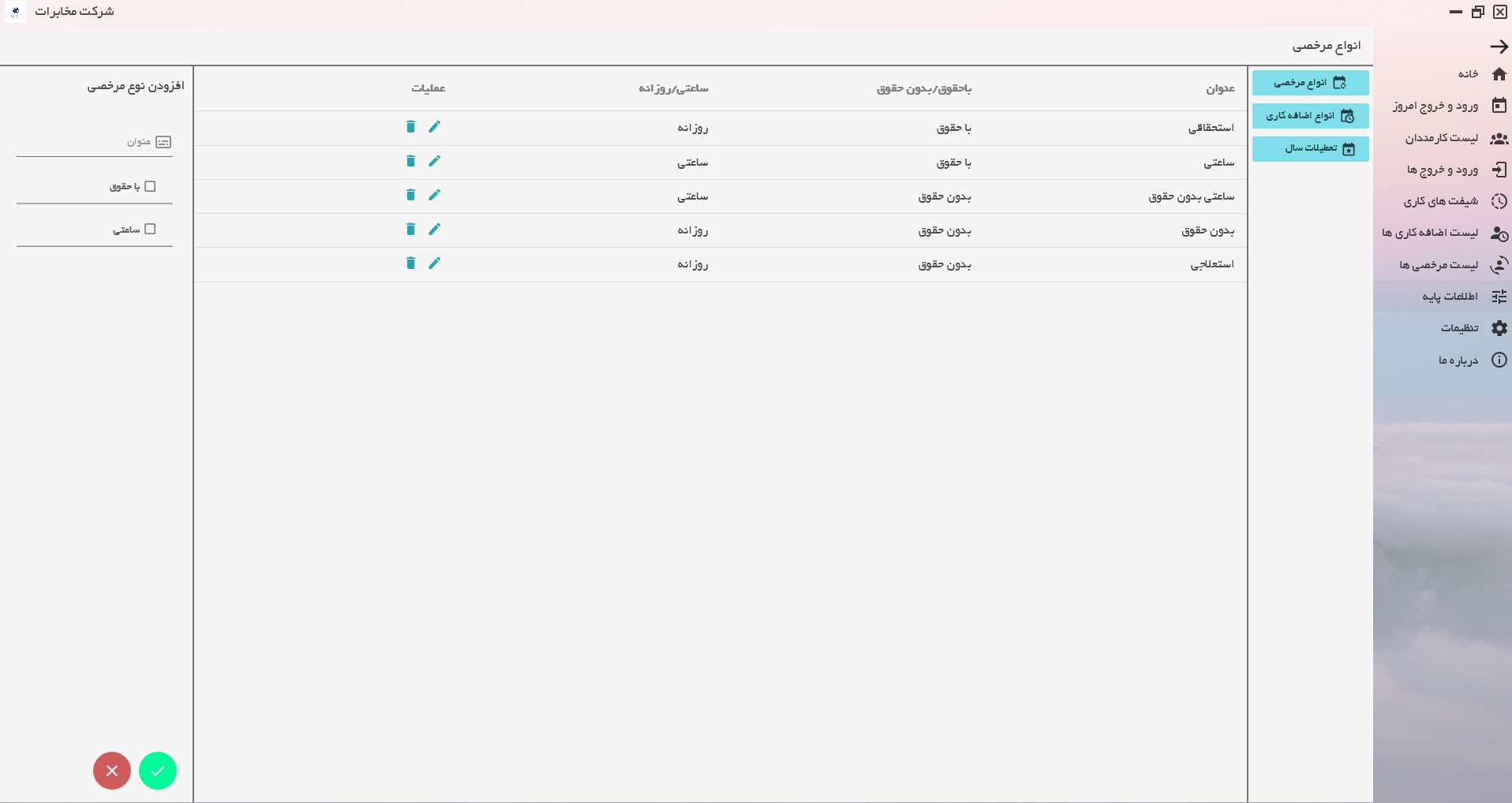
Task: Confirm with the green checkmark button
Action: click(158, 771)
